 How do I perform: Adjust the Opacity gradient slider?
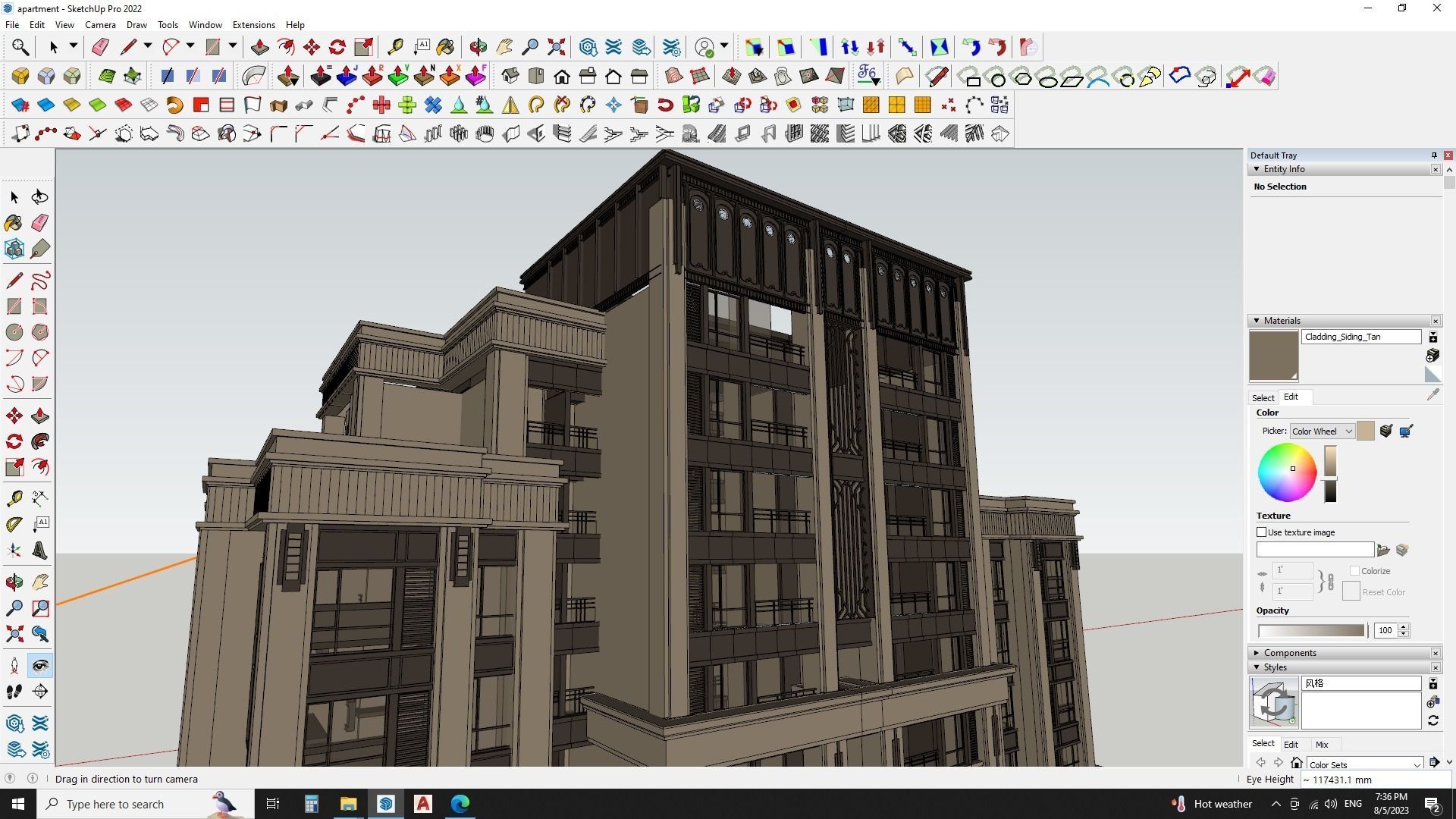pyautogui.click(x=1311, y=631)
